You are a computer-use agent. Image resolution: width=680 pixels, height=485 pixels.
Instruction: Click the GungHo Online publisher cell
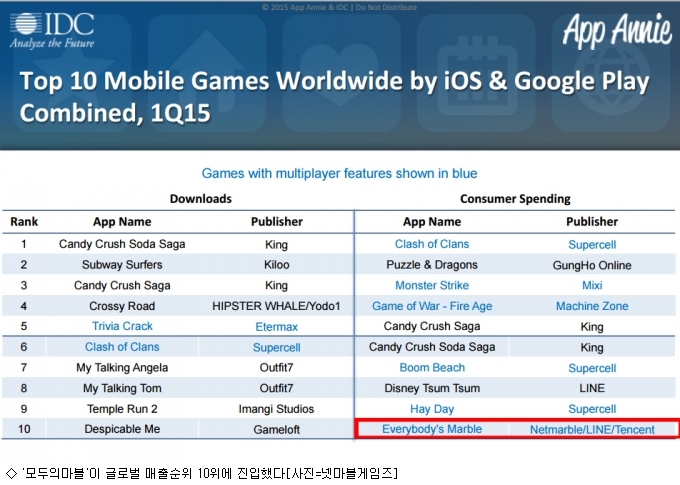[592, 265]
